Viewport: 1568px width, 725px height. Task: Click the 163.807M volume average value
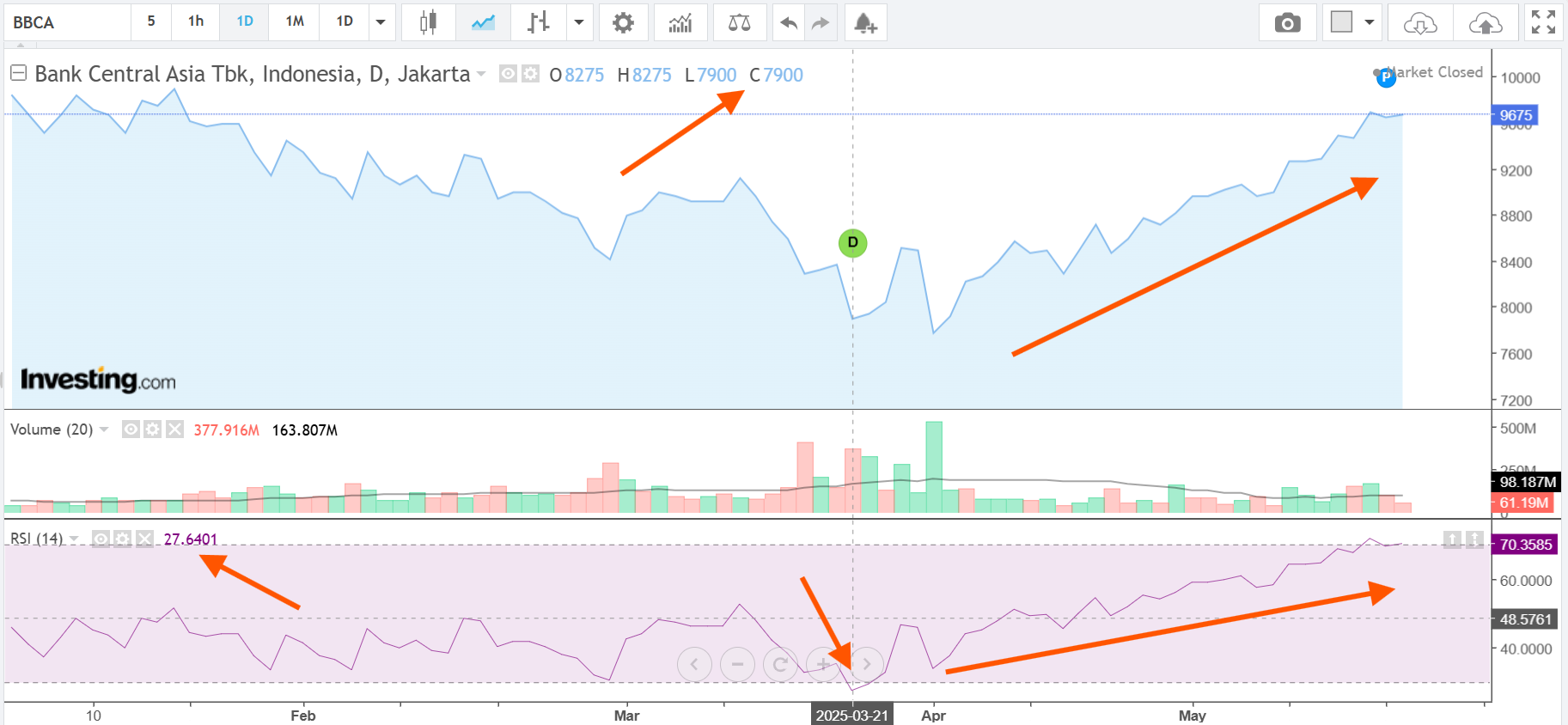pyautogui.click(x=305, y=430)
